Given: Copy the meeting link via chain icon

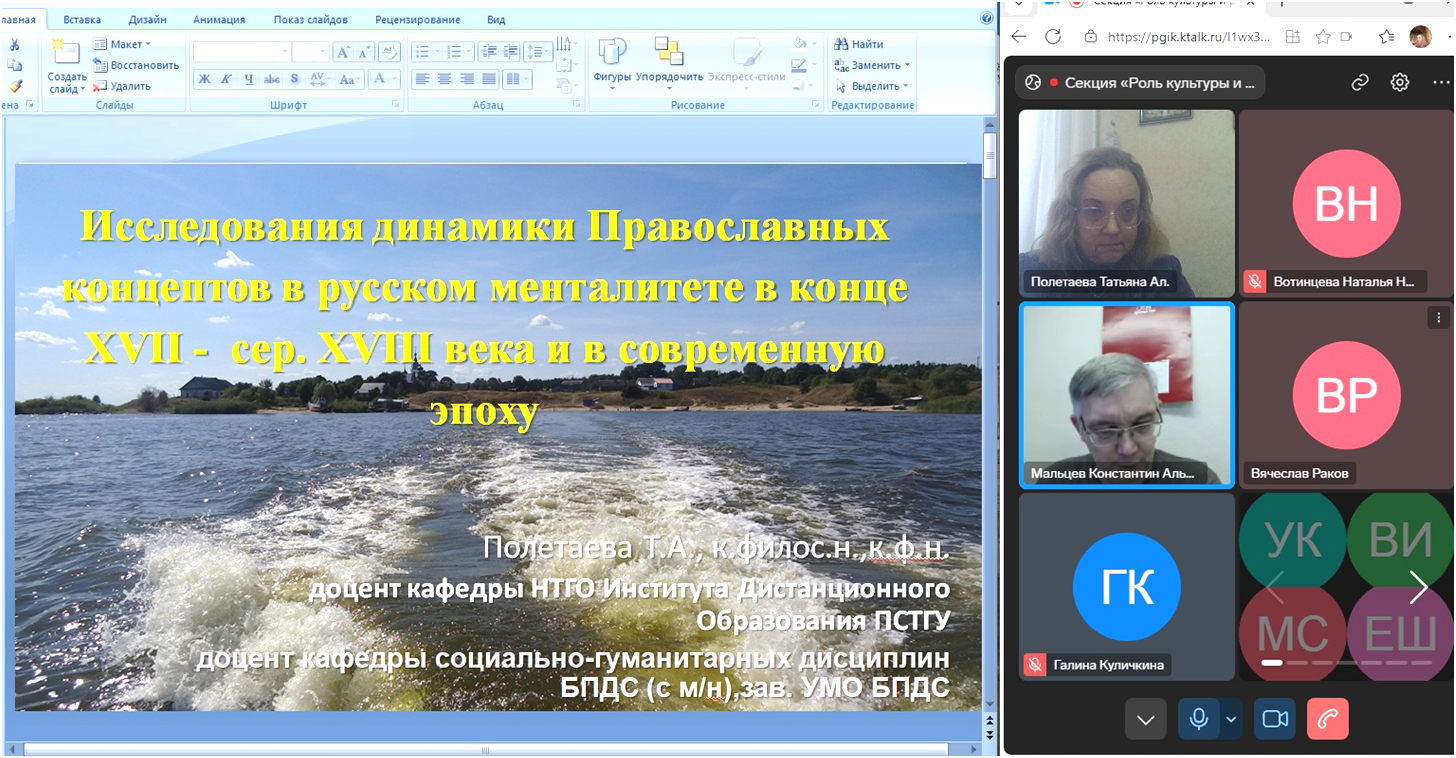Looking at the screenshot, I should 1360,83.
